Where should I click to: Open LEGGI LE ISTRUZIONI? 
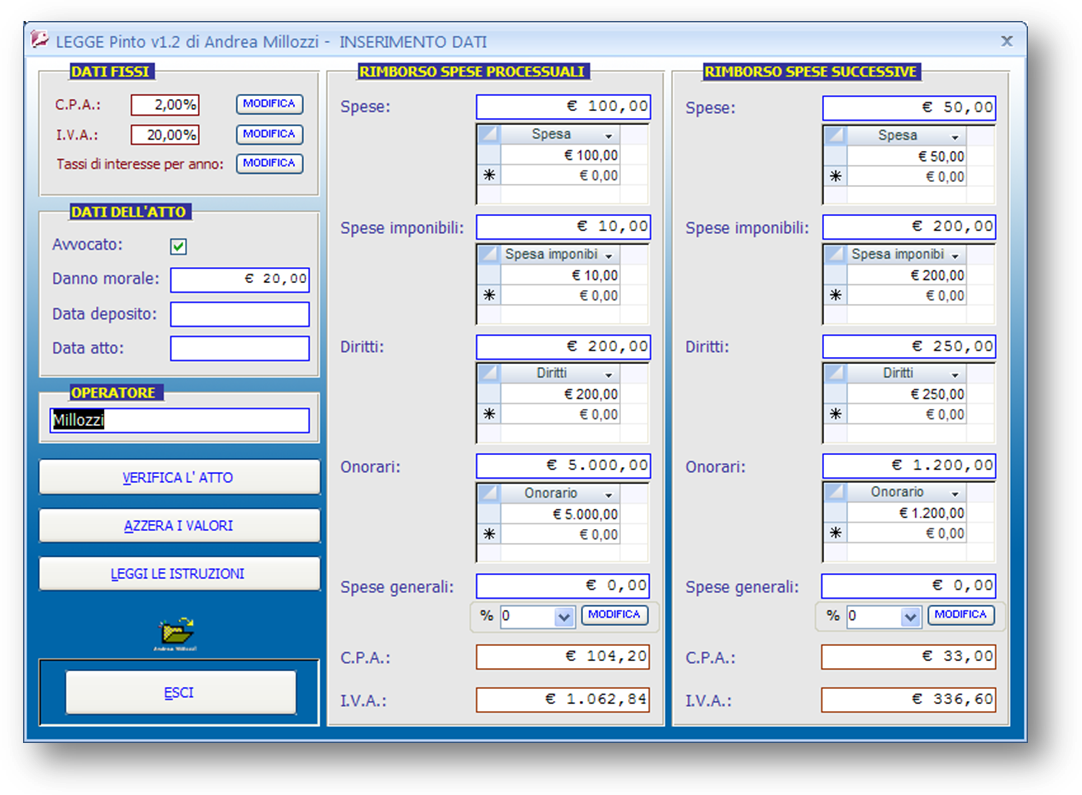(x=179, y=574)
